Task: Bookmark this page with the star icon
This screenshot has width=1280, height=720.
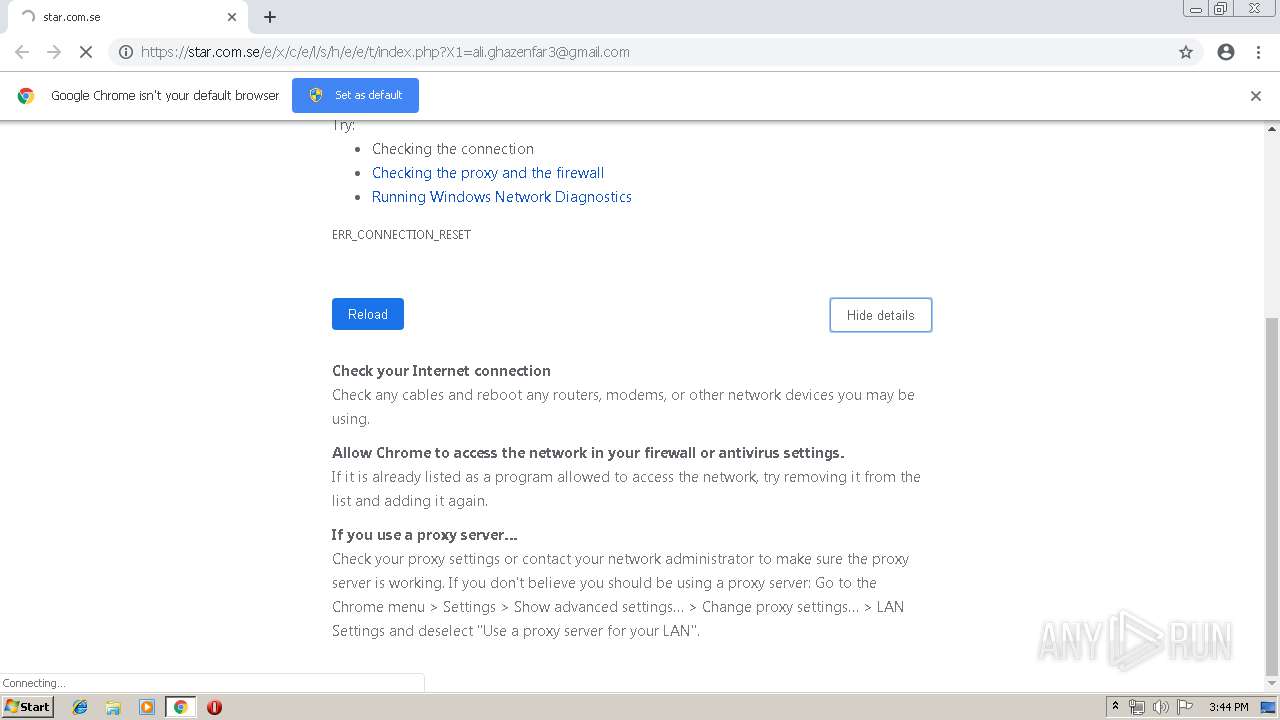Action: click(x=1186, y=52)
